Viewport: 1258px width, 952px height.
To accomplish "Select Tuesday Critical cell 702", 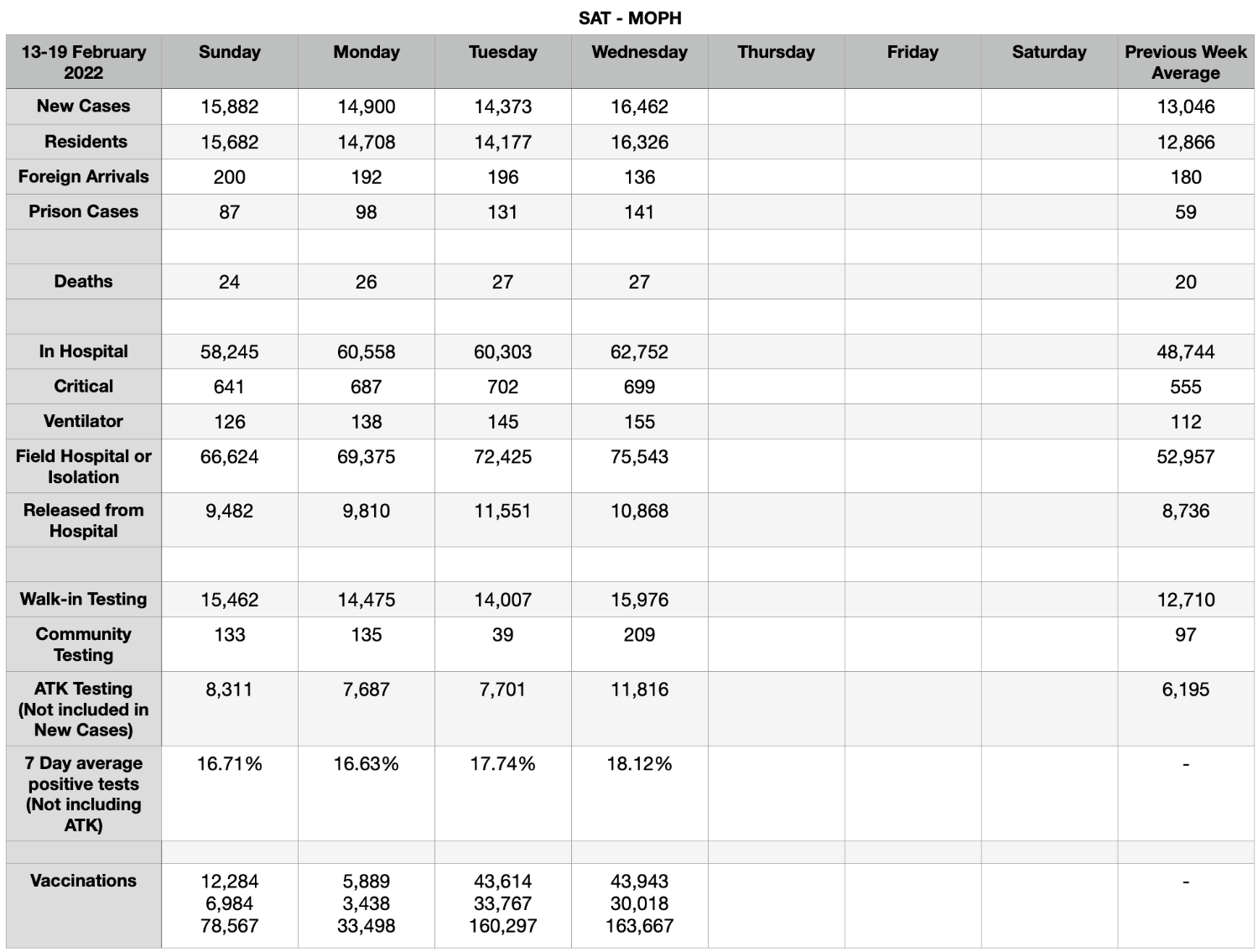I will [x=503, y=387].
